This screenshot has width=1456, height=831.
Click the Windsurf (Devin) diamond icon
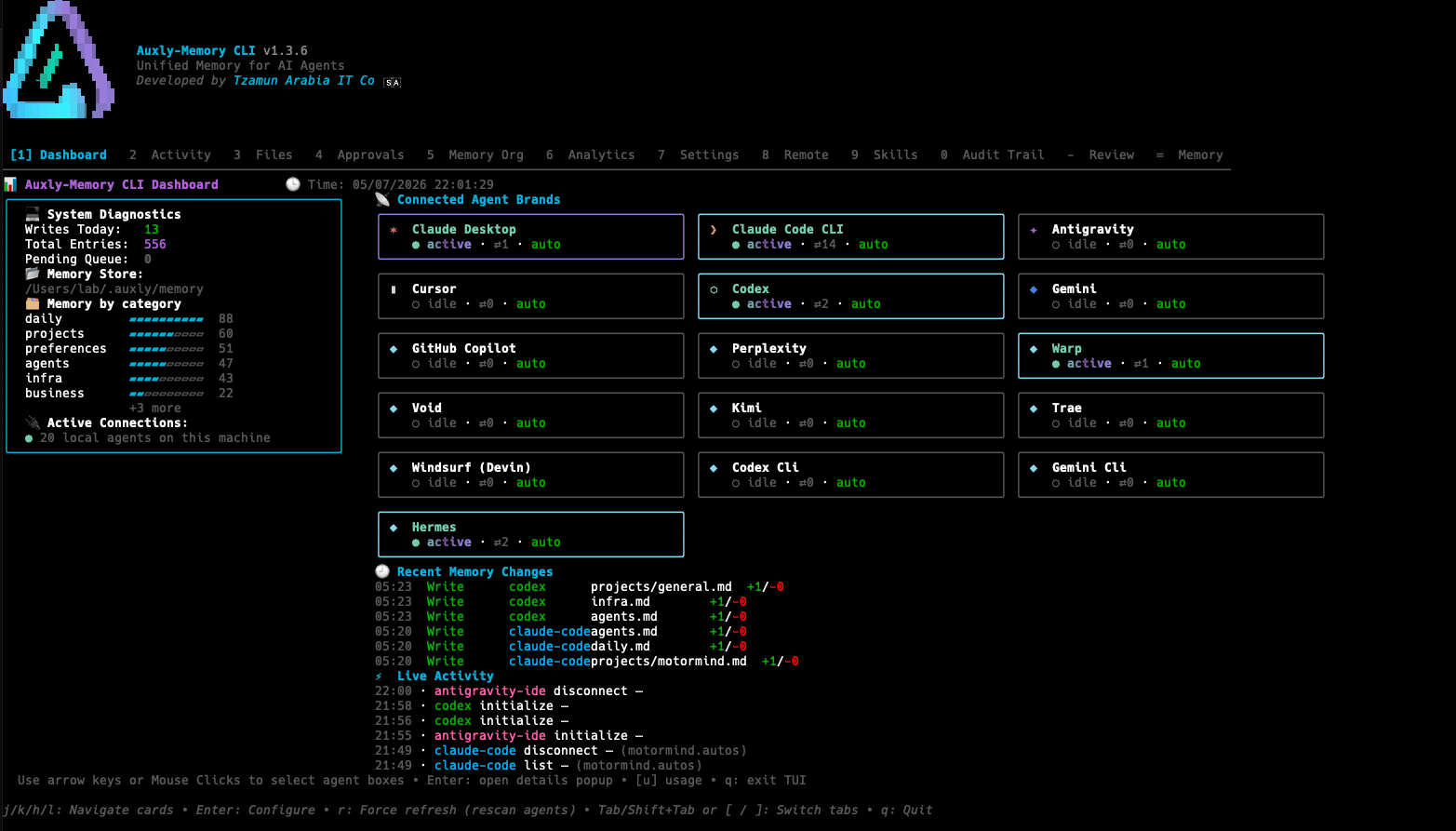(x=394, y=468)
